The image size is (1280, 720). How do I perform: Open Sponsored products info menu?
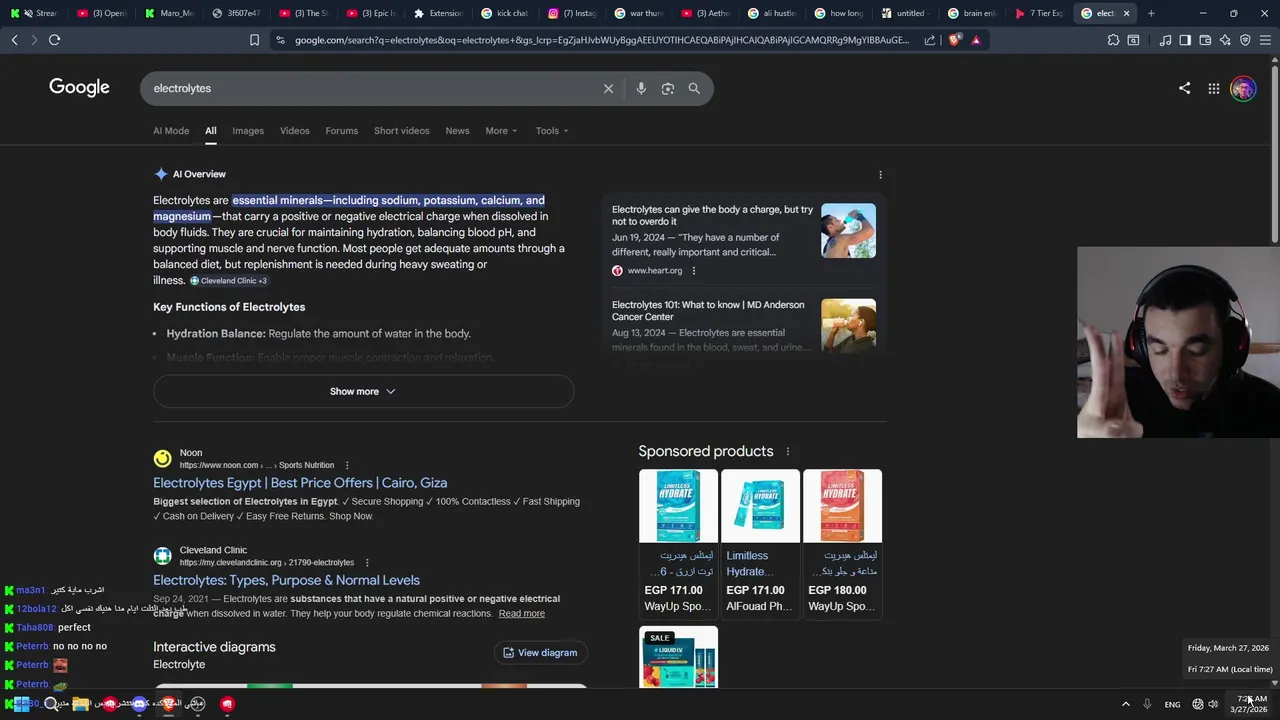point(787,451)
